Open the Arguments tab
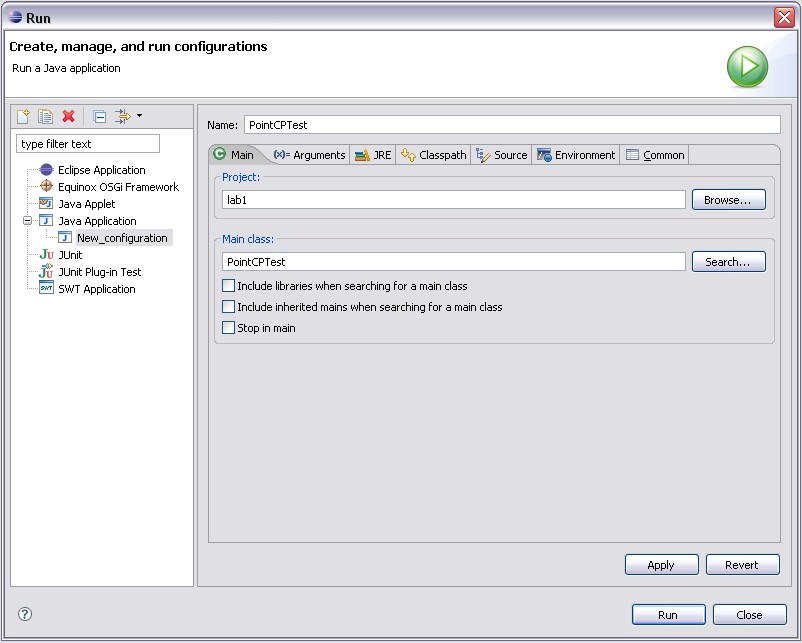Screen dimensions: 802x643 click(x=310, y=155)
